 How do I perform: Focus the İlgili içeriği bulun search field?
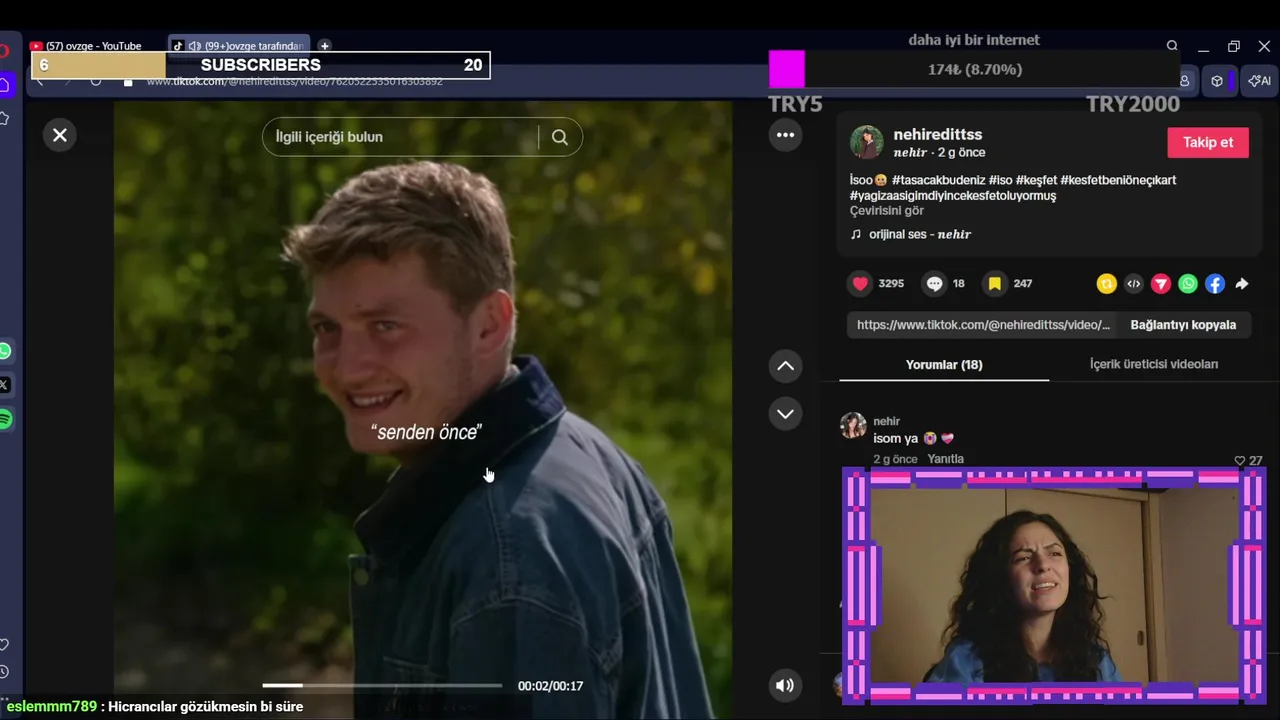[x=405, y=137]
